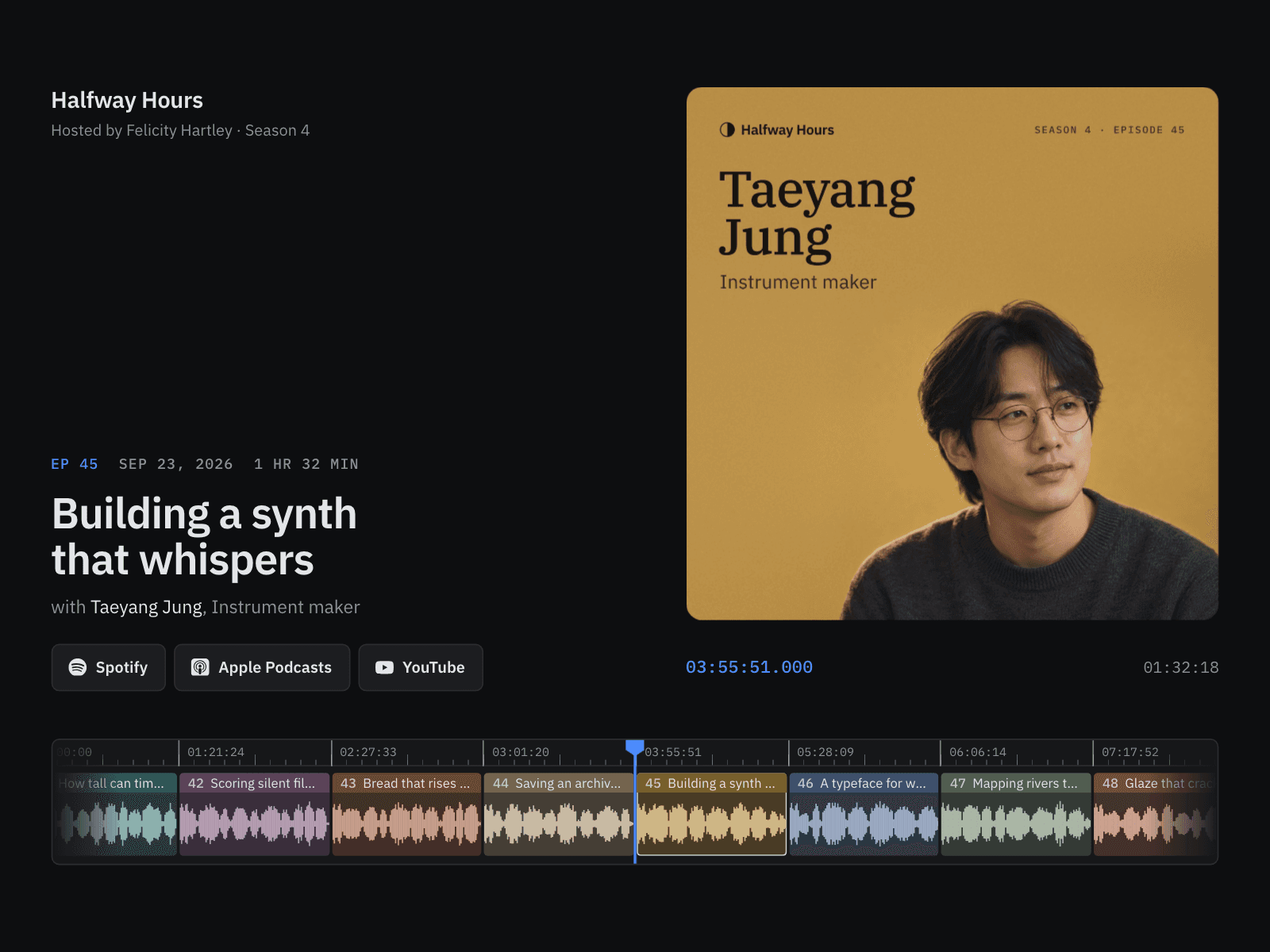The image size is (1270, 952).
Task: Select clip 44 Saving an archive
Action: point(559,814)
